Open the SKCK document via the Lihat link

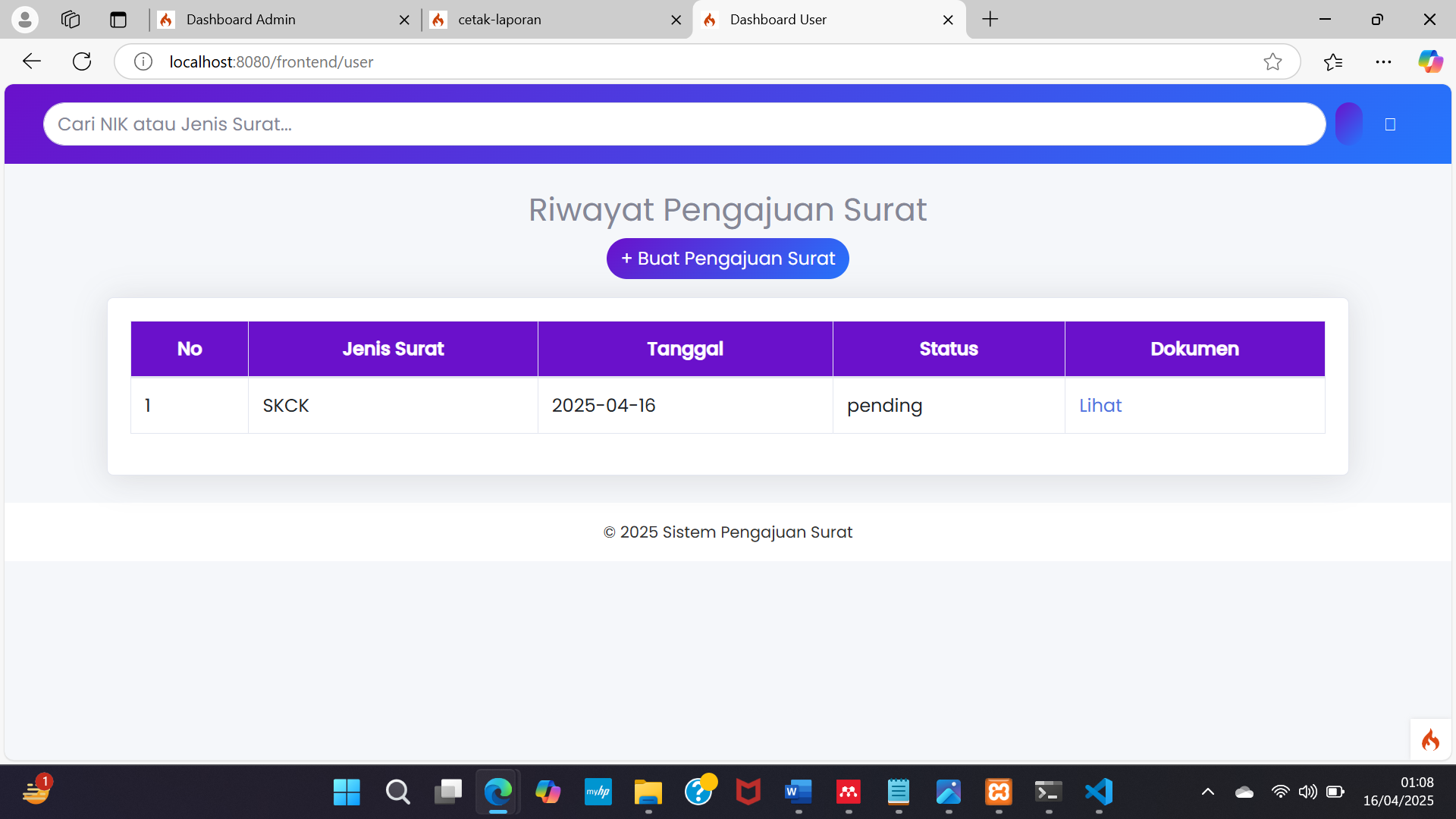coord(1100,406)
